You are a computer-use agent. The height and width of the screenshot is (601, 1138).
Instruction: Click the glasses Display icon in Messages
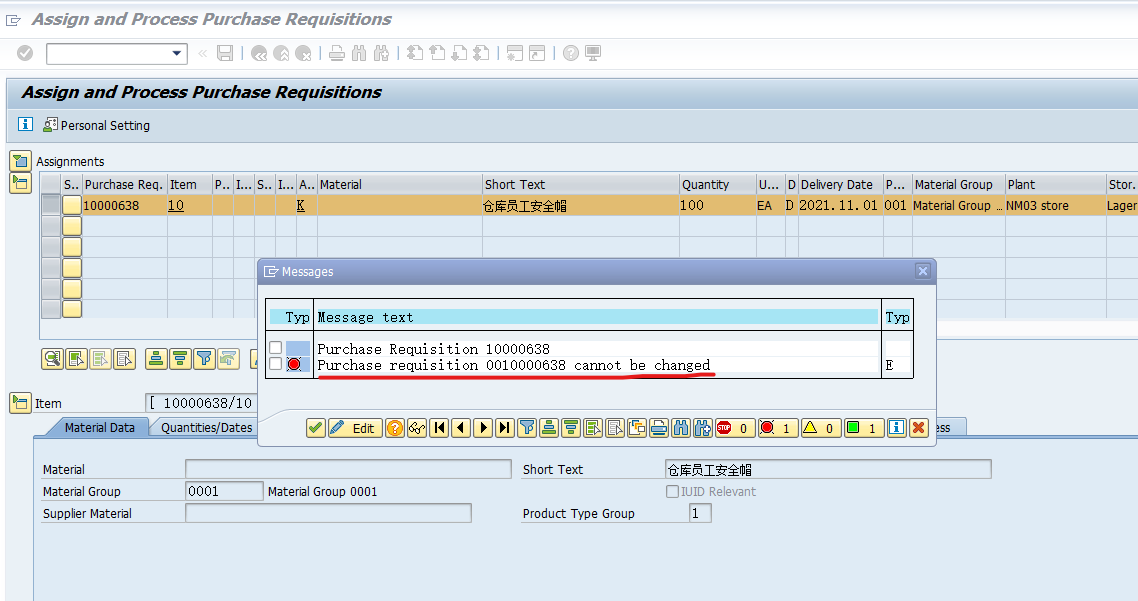(x=417, y=428)
